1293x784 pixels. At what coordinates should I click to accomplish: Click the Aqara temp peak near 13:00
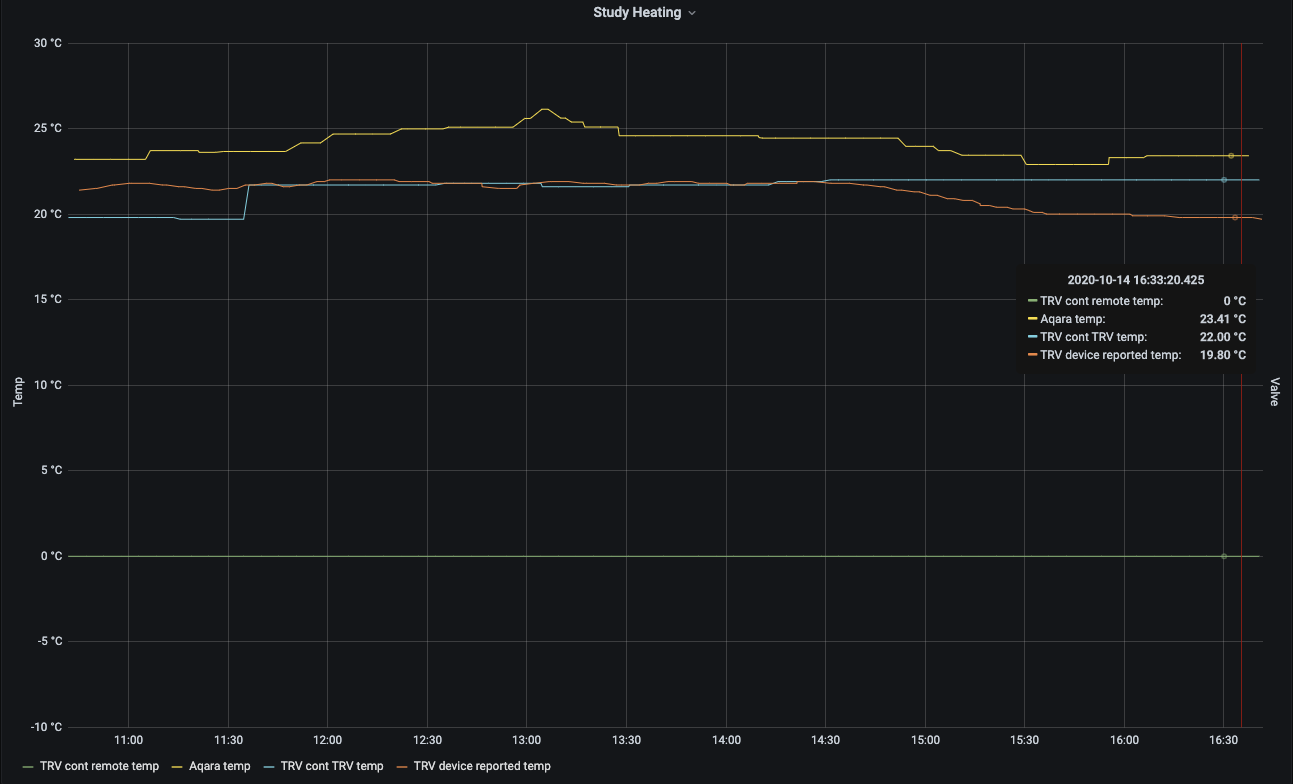544,109
